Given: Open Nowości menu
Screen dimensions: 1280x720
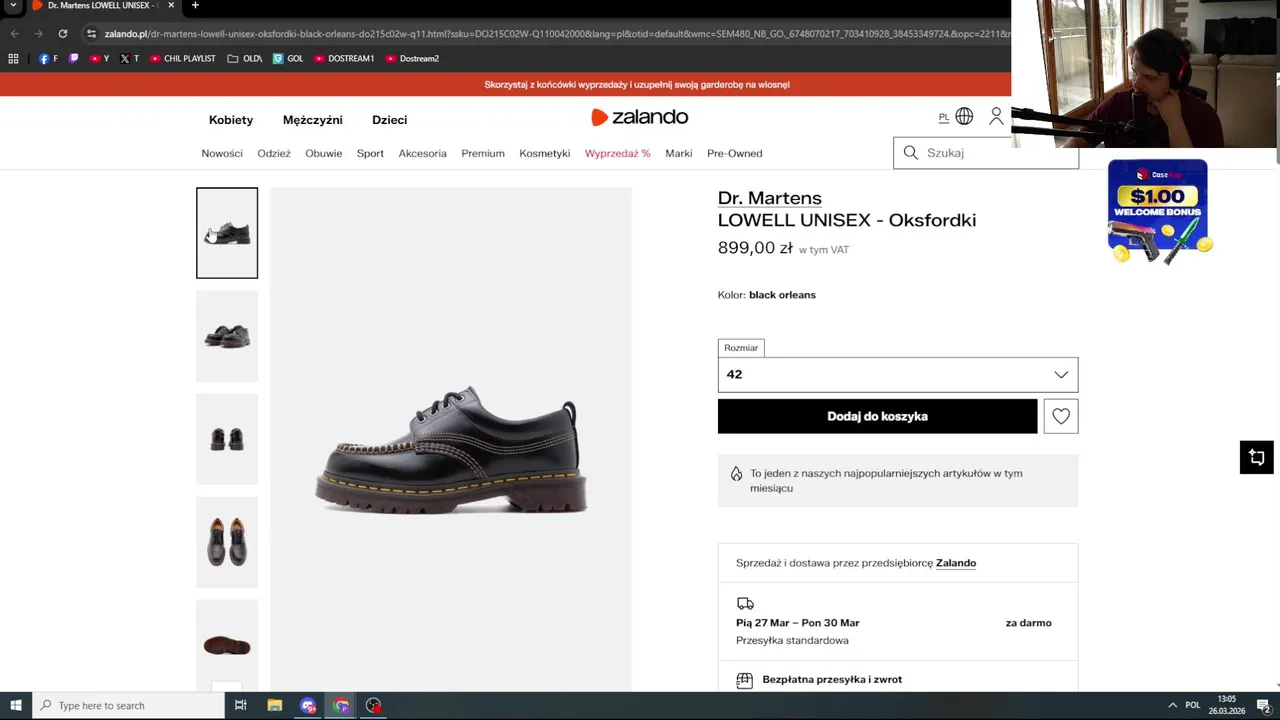Looking at the screenshot, I should pos(222,153).
